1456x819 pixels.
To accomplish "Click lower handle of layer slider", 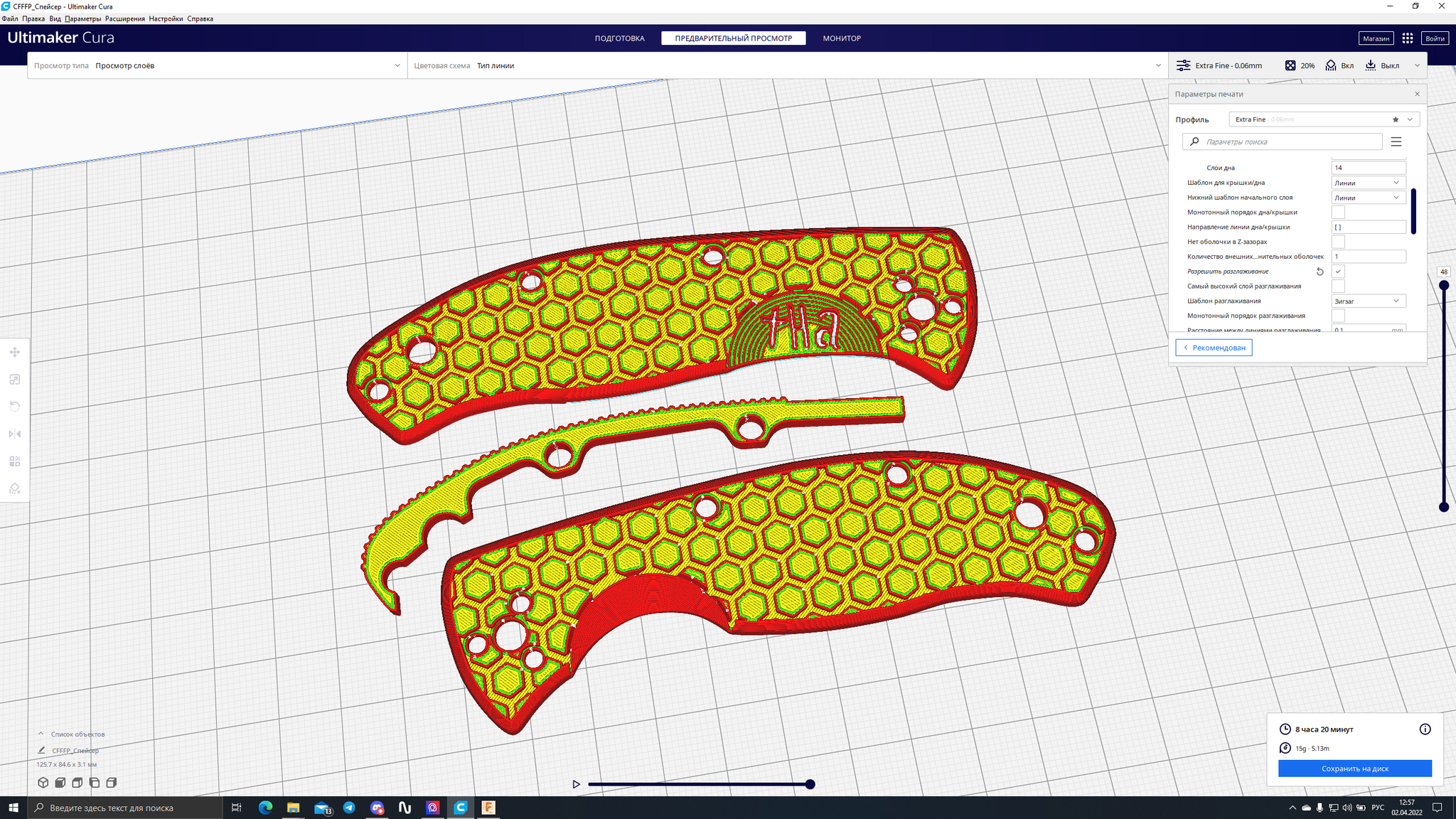I will [x=1443, y=507].
